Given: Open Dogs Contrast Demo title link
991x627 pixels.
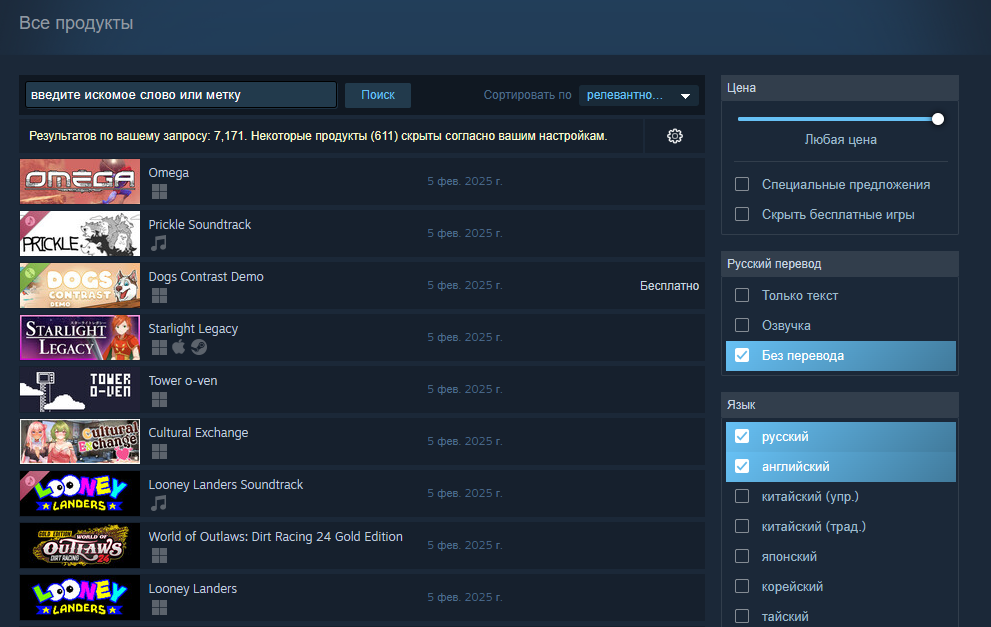Looking at the screenshot, I should click(x=206, y=276).
